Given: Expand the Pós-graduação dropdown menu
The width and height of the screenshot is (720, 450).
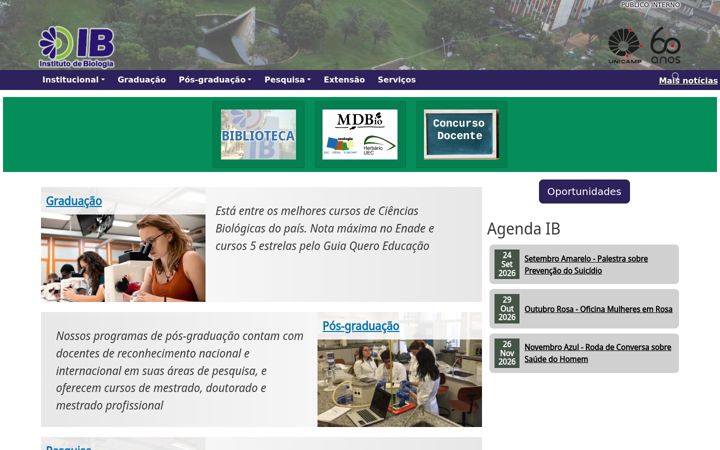Looking at the screenshot, I should tap(215, 80).
